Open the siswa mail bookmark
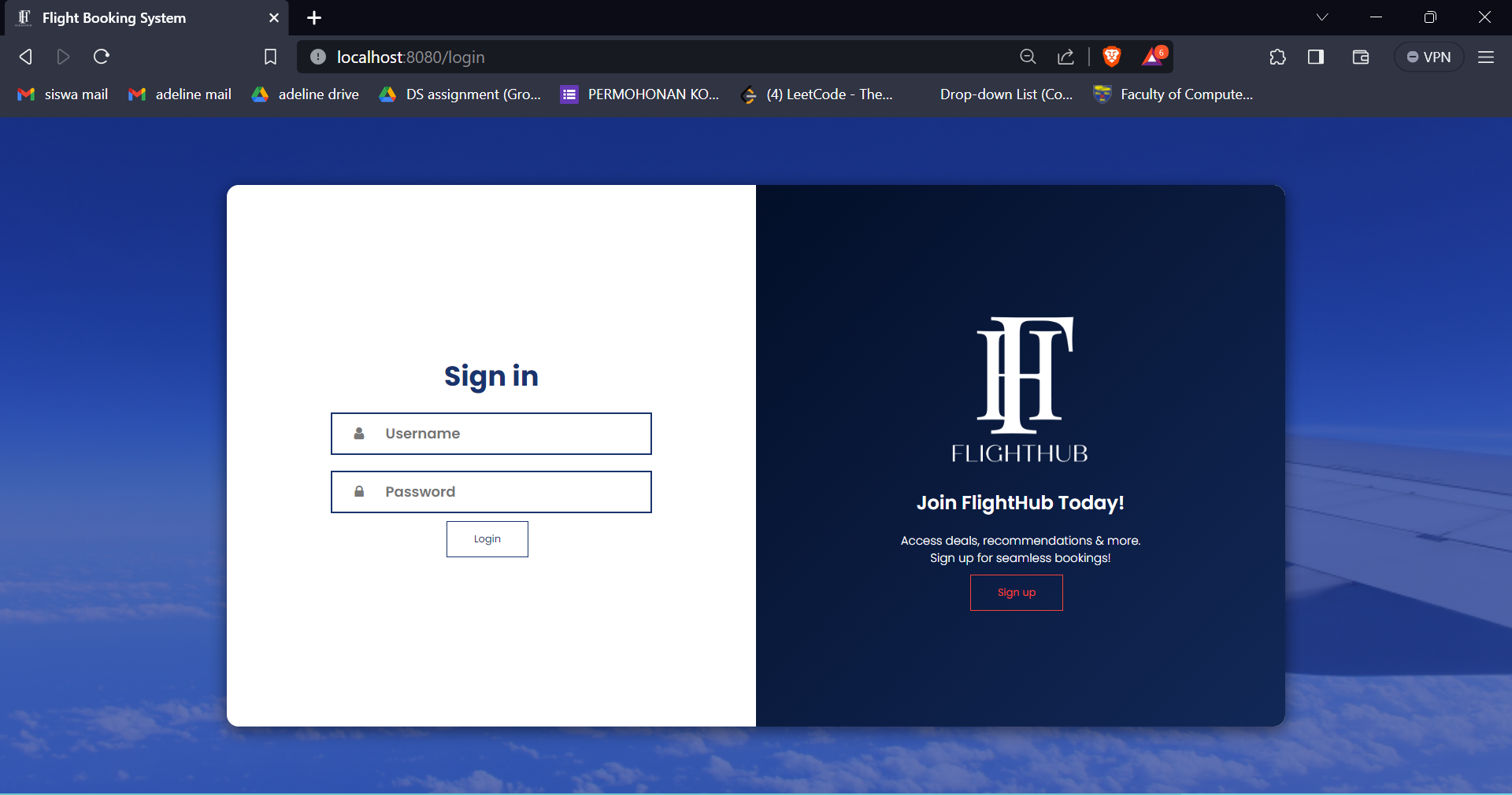The height and width of the screenshot is (795, 1512). (63, 94)
